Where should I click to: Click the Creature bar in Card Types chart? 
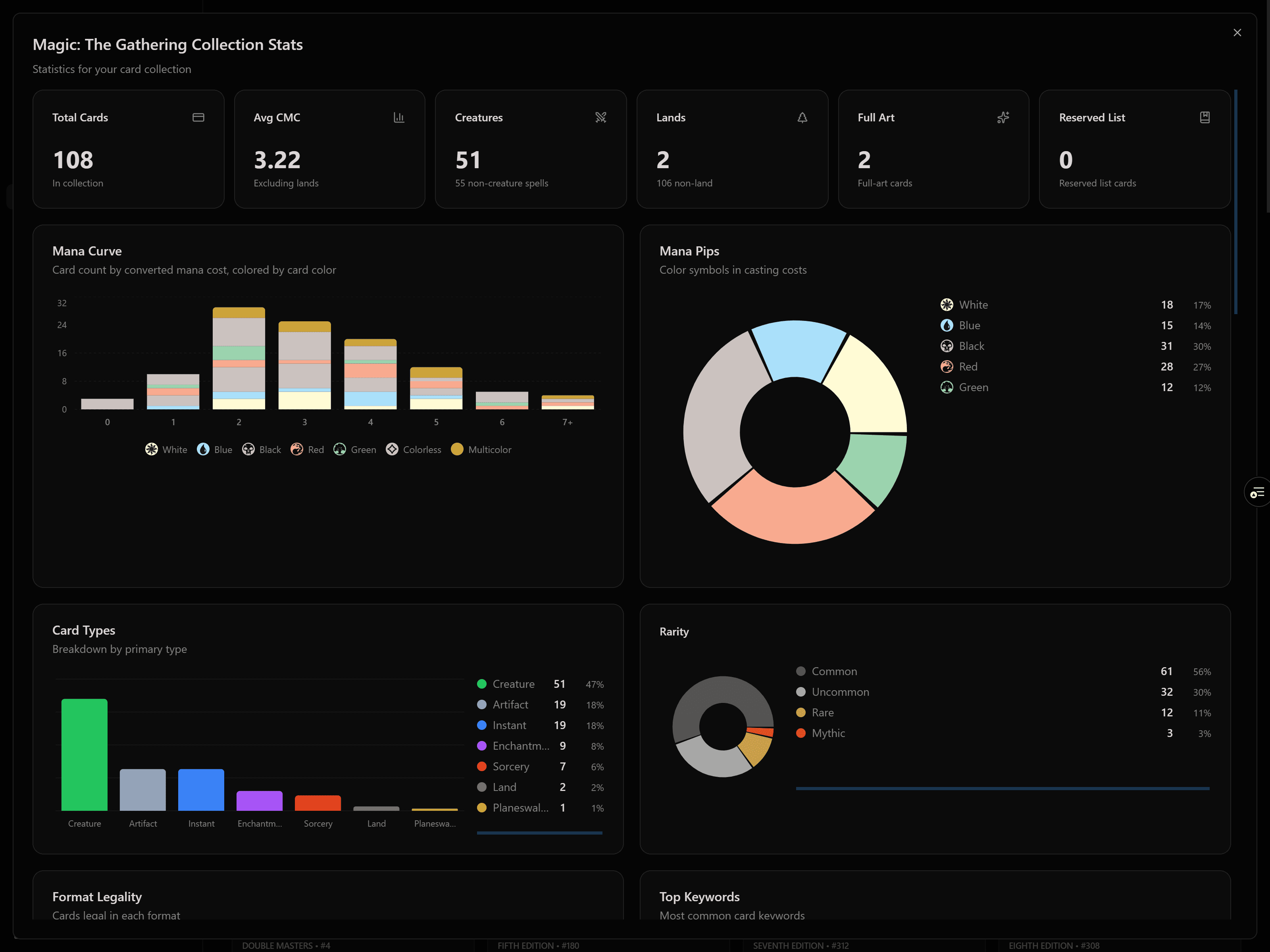click(85, 754)
